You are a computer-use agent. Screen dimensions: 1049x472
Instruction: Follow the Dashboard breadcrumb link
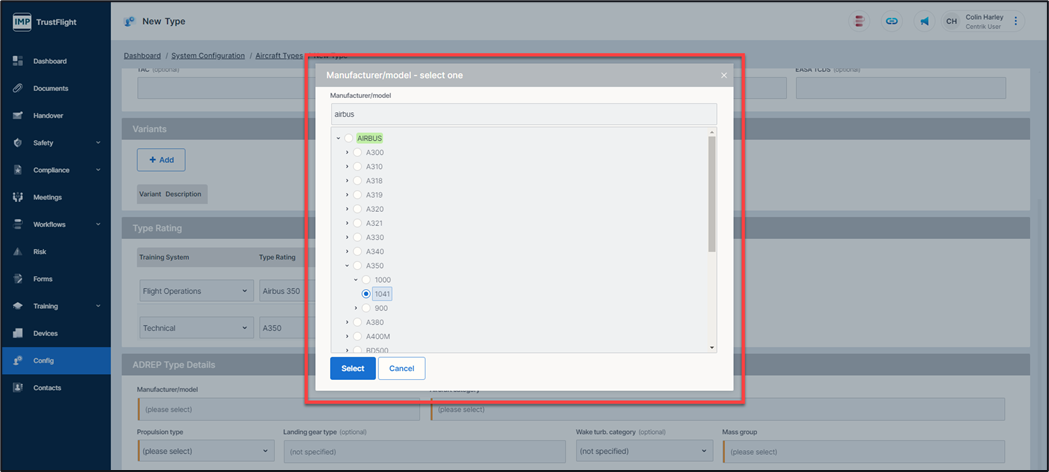click(x=142, y=55)
